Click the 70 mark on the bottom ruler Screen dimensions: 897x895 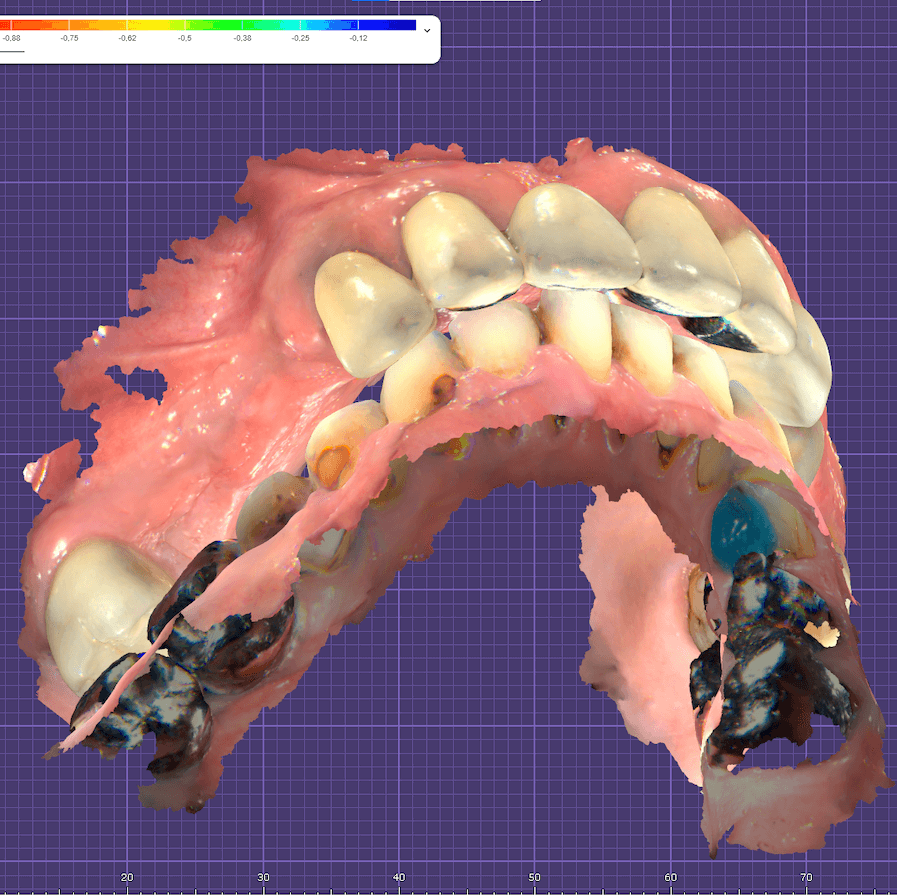pyautogui.click(x=806, y=877)
